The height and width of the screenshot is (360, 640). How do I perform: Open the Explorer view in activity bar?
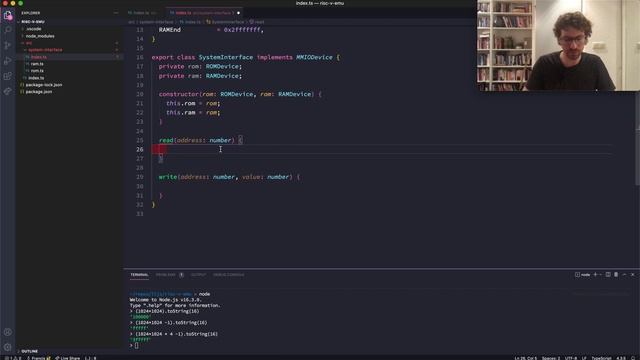click(x=8, y=16)
